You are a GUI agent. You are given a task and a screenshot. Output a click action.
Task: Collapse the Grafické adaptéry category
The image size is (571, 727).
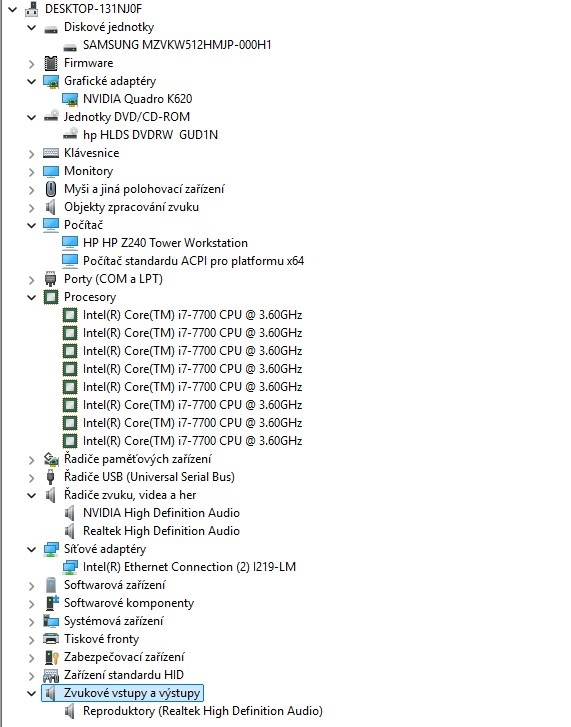(31, 81)
